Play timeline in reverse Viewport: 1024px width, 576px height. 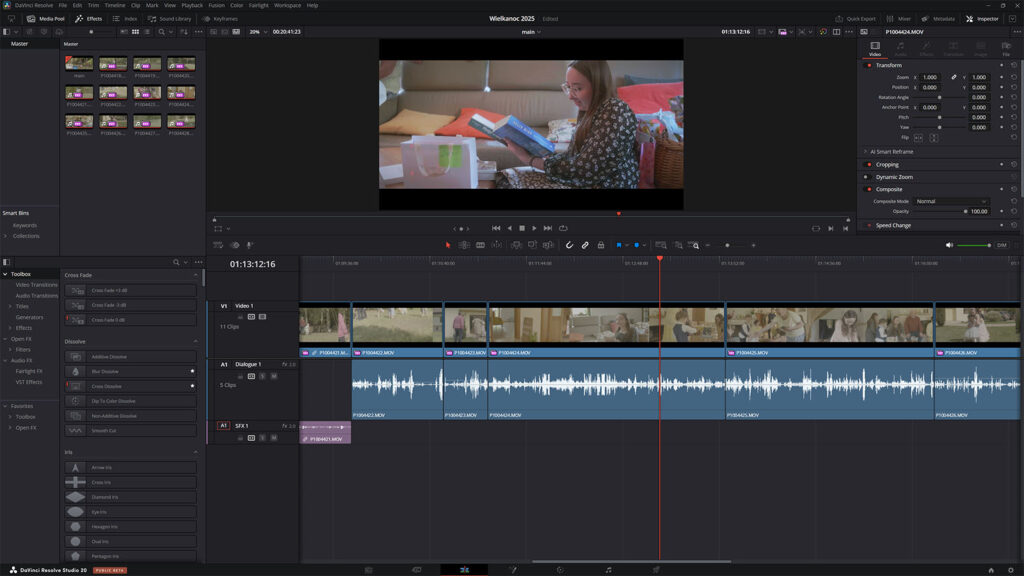point(509,228)
